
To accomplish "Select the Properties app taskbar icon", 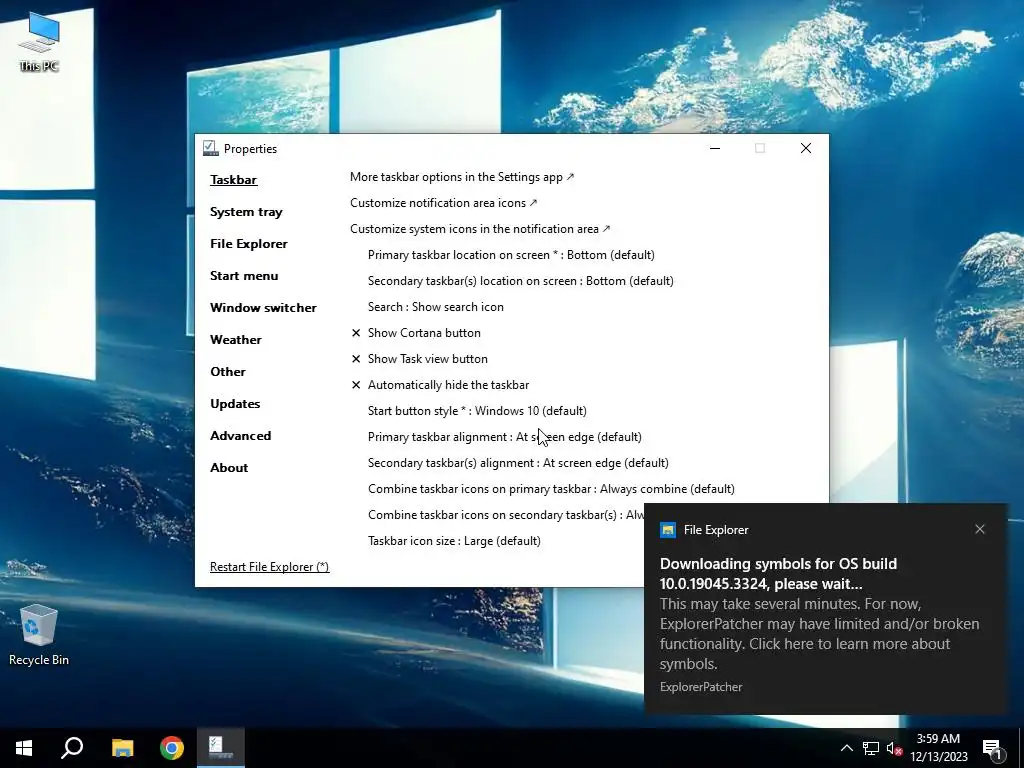I will pyautogui.click(x=221, y=748).
